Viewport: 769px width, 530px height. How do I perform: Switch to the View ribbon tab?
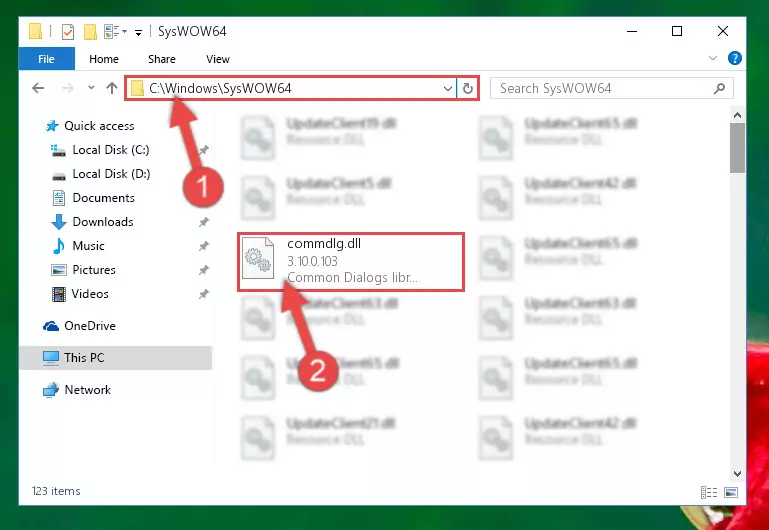(x=218, y=59)
